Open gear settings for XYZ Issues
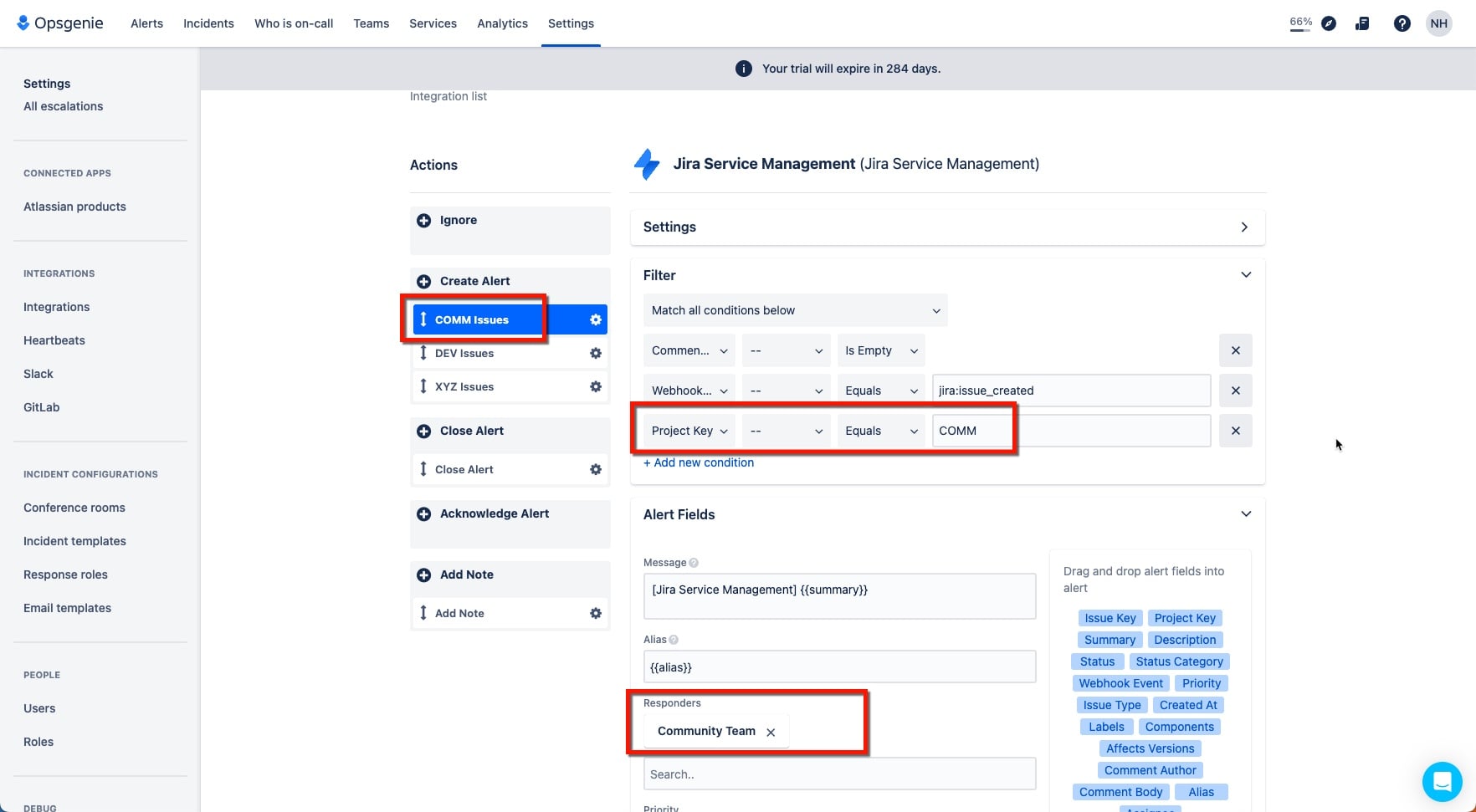 (596, 386)
